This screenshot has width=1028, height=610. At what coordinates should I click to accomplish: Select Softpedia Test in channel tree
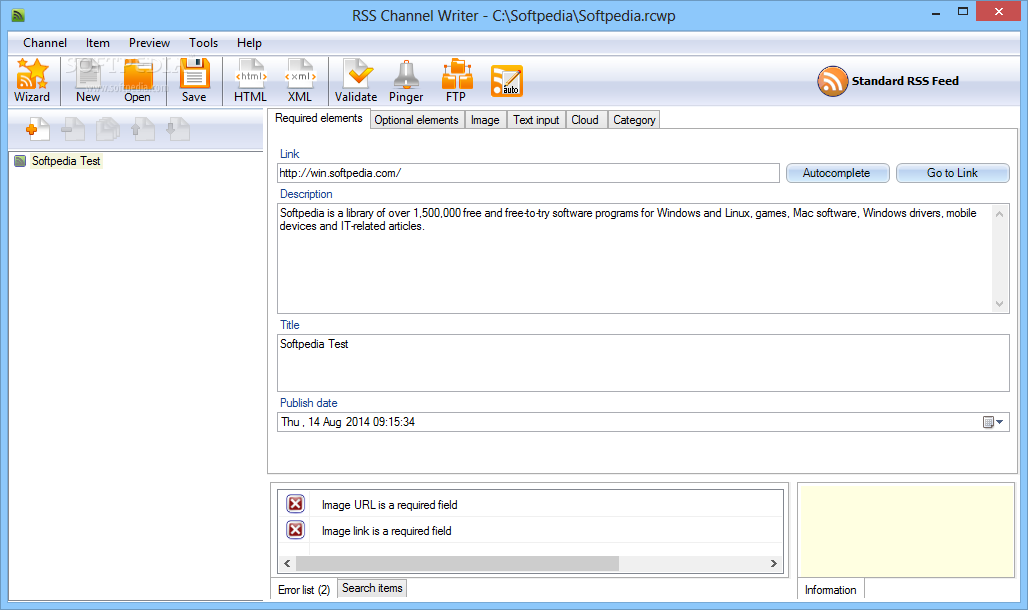66,161
